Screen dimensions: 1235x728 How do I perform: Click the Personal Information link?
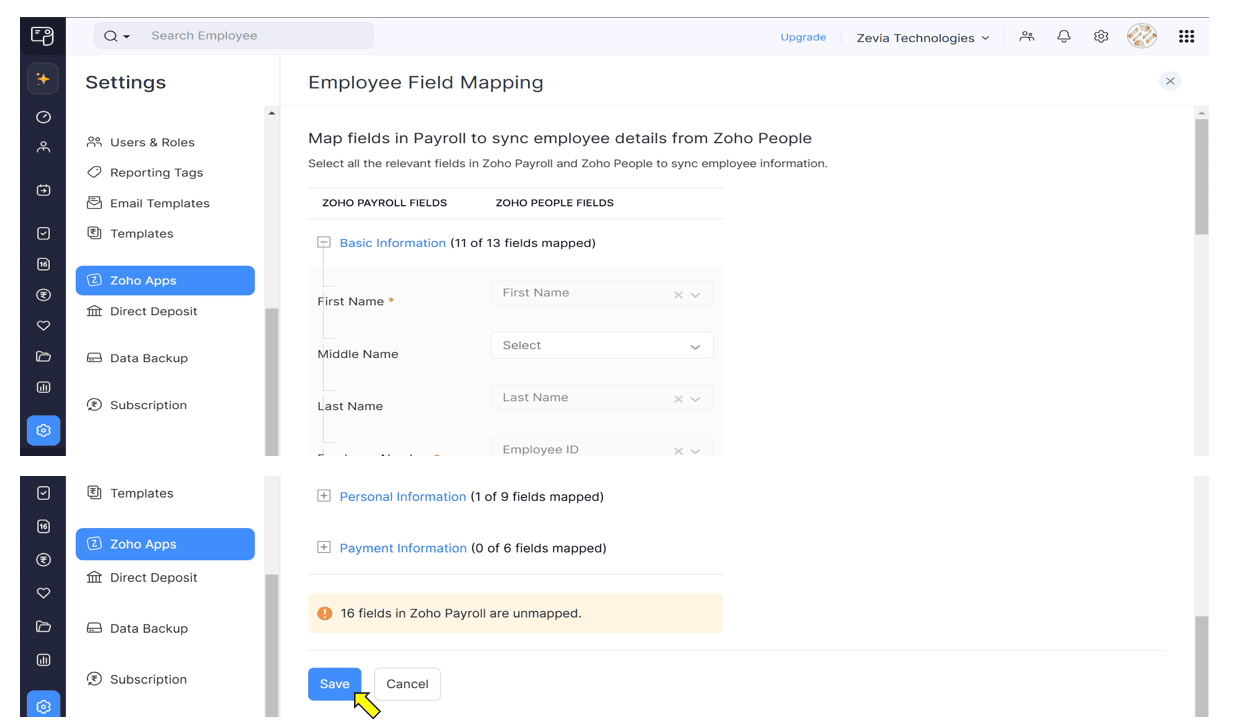coord(403,497)
